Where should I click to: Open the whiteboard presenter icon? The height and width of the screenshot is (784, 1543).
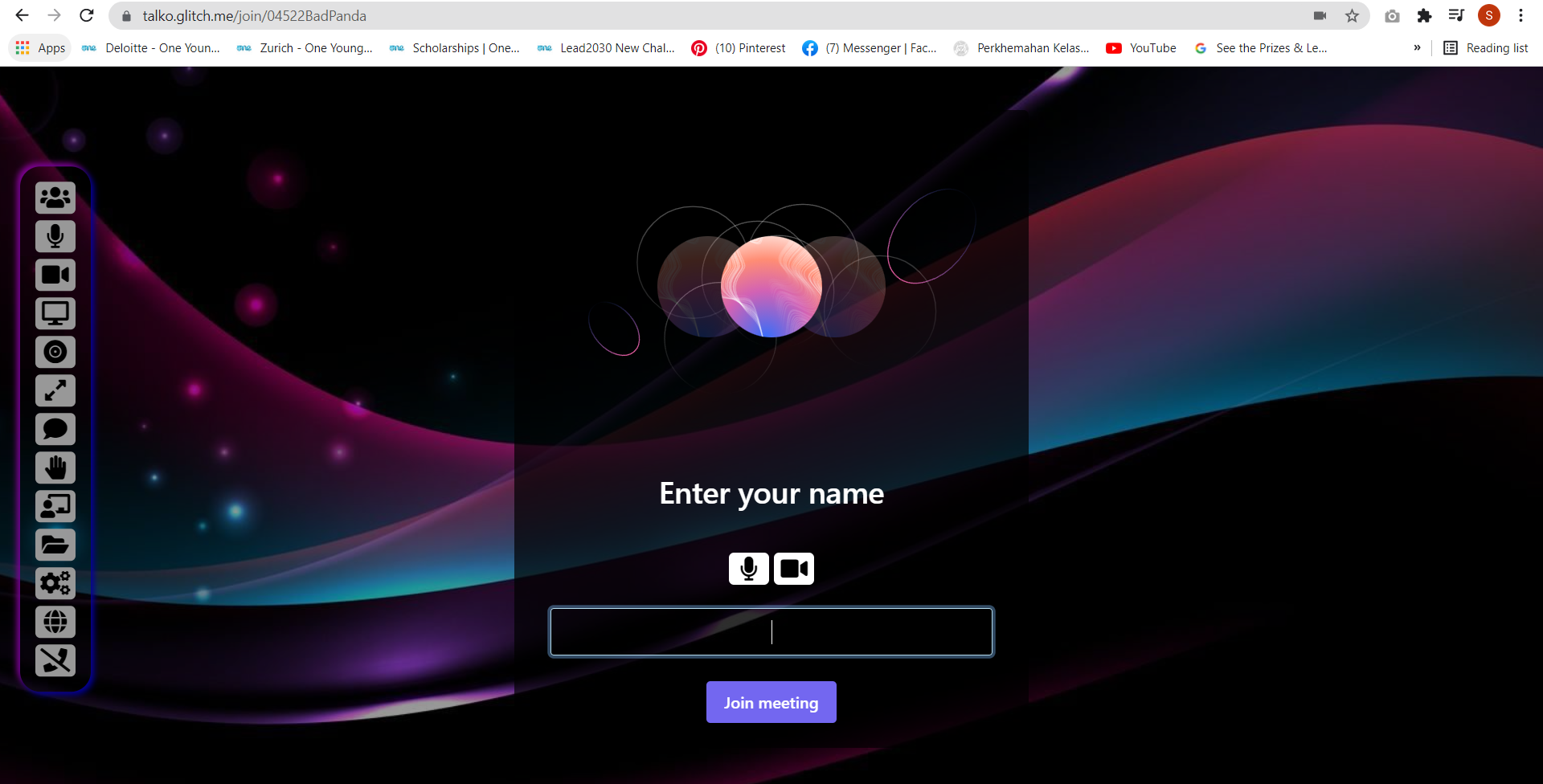pyautogui.click(x=55, y=506)
